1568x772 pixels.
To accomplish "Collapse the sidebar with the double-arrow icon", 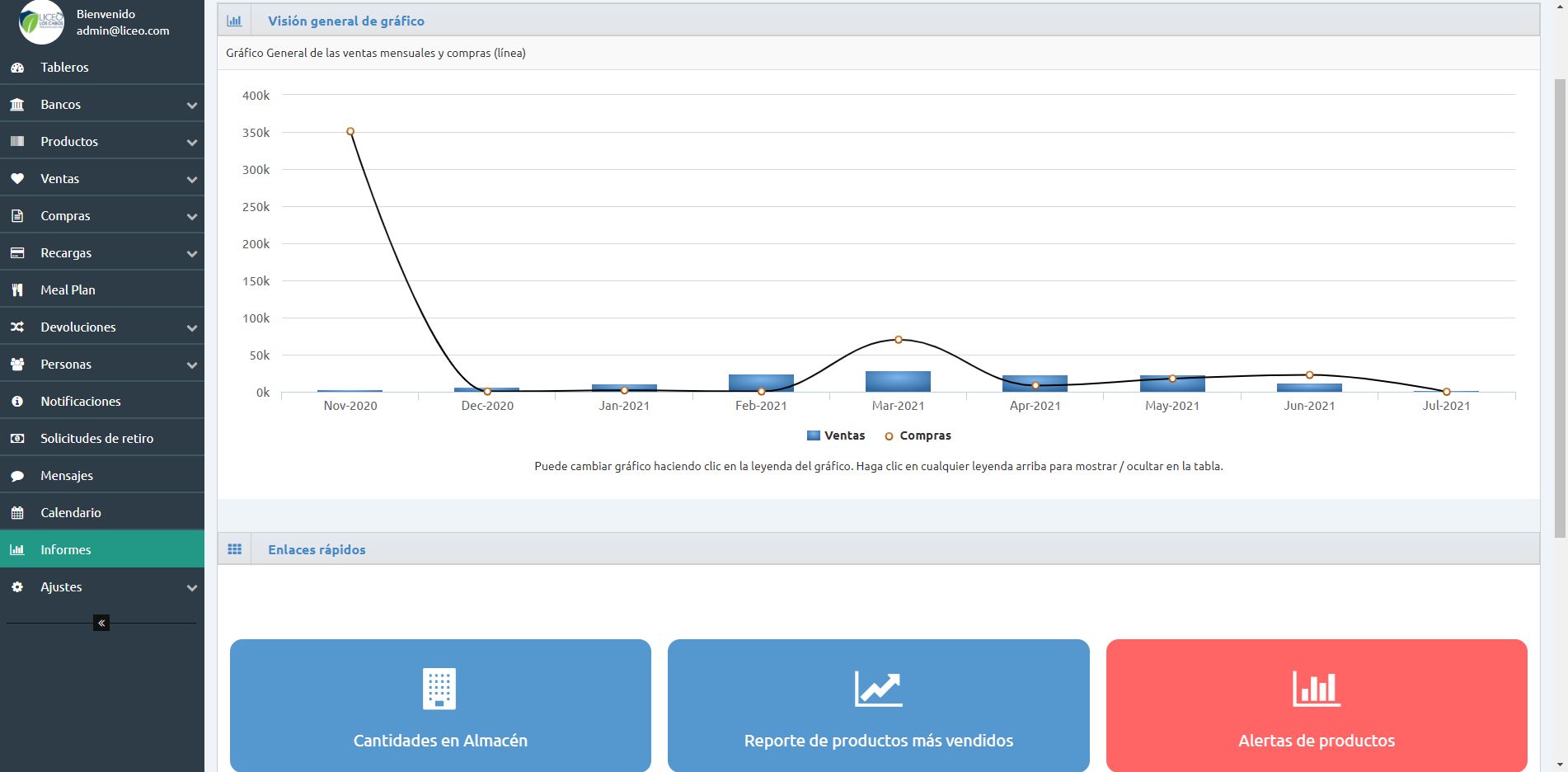I will point(101,623).
